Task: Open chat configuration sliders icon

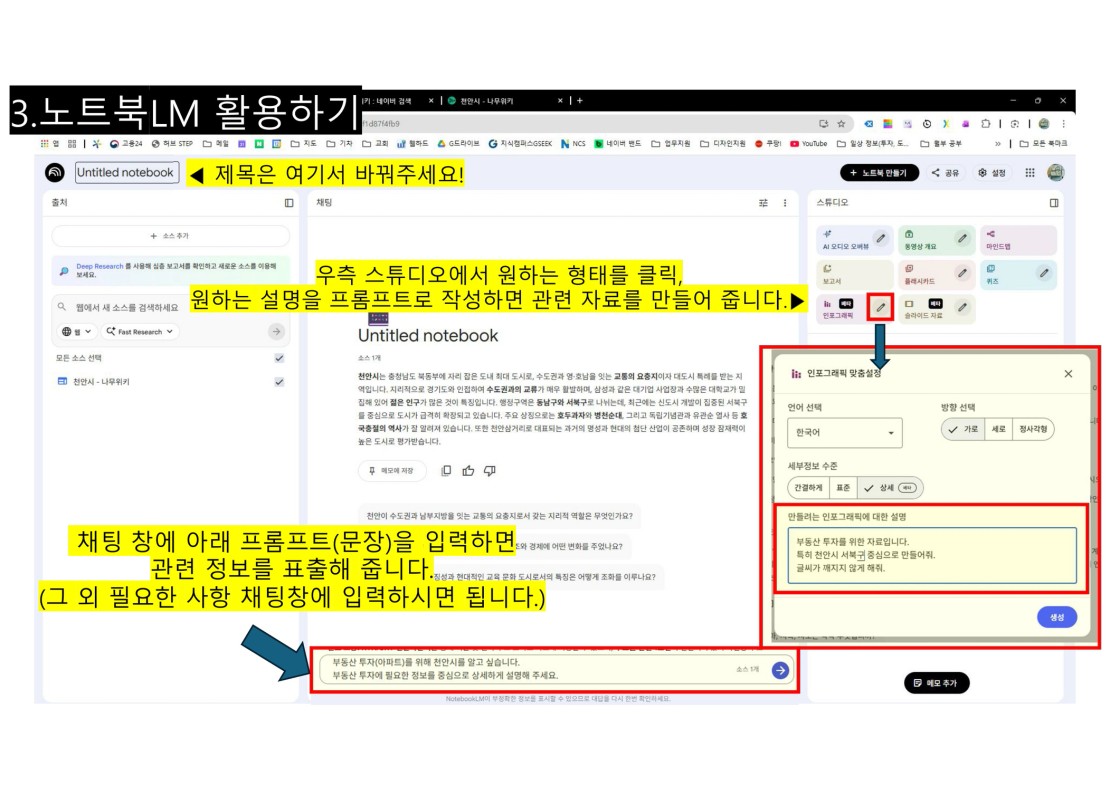Action: 763,203
